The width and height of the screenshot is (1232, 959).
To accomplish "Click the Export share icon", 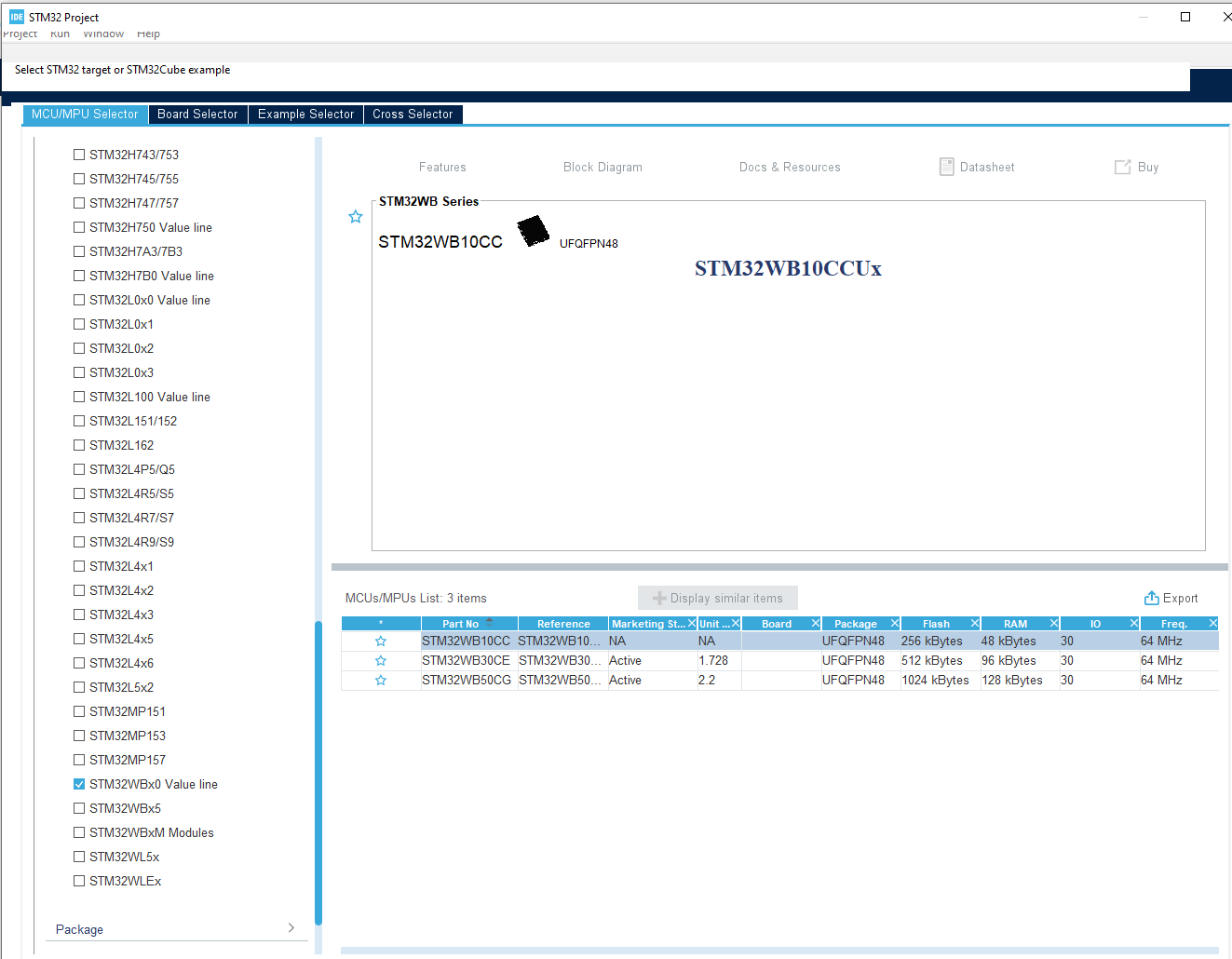I will (1152, 598).
